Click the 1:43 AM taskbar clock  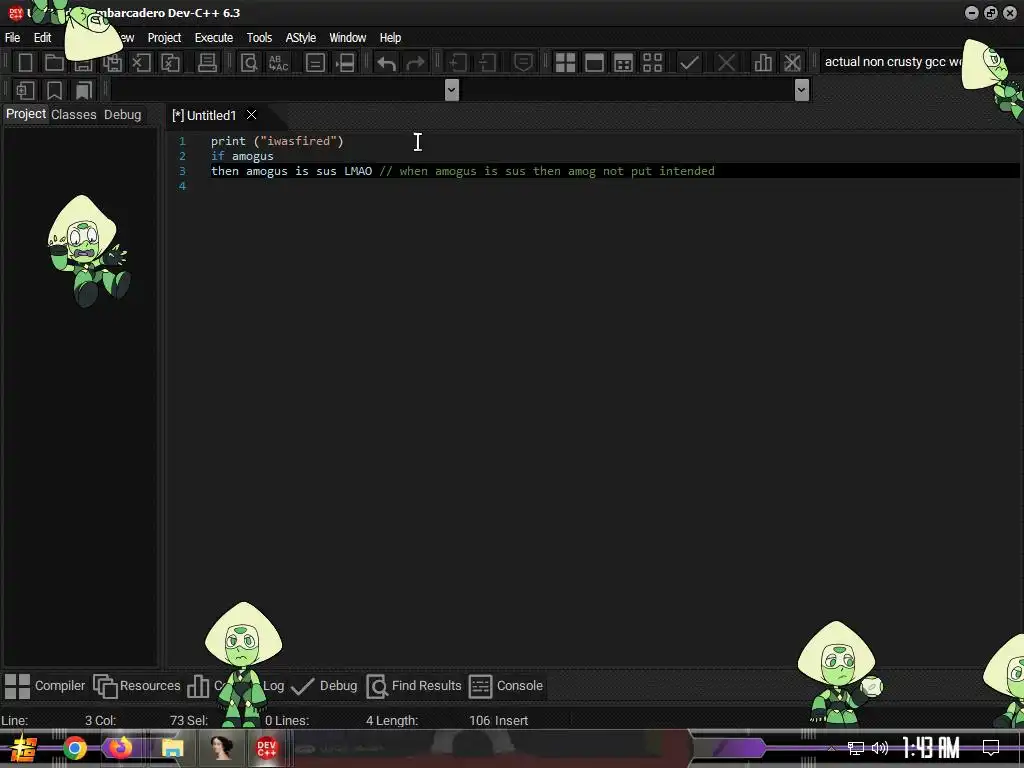click(931, 747)
